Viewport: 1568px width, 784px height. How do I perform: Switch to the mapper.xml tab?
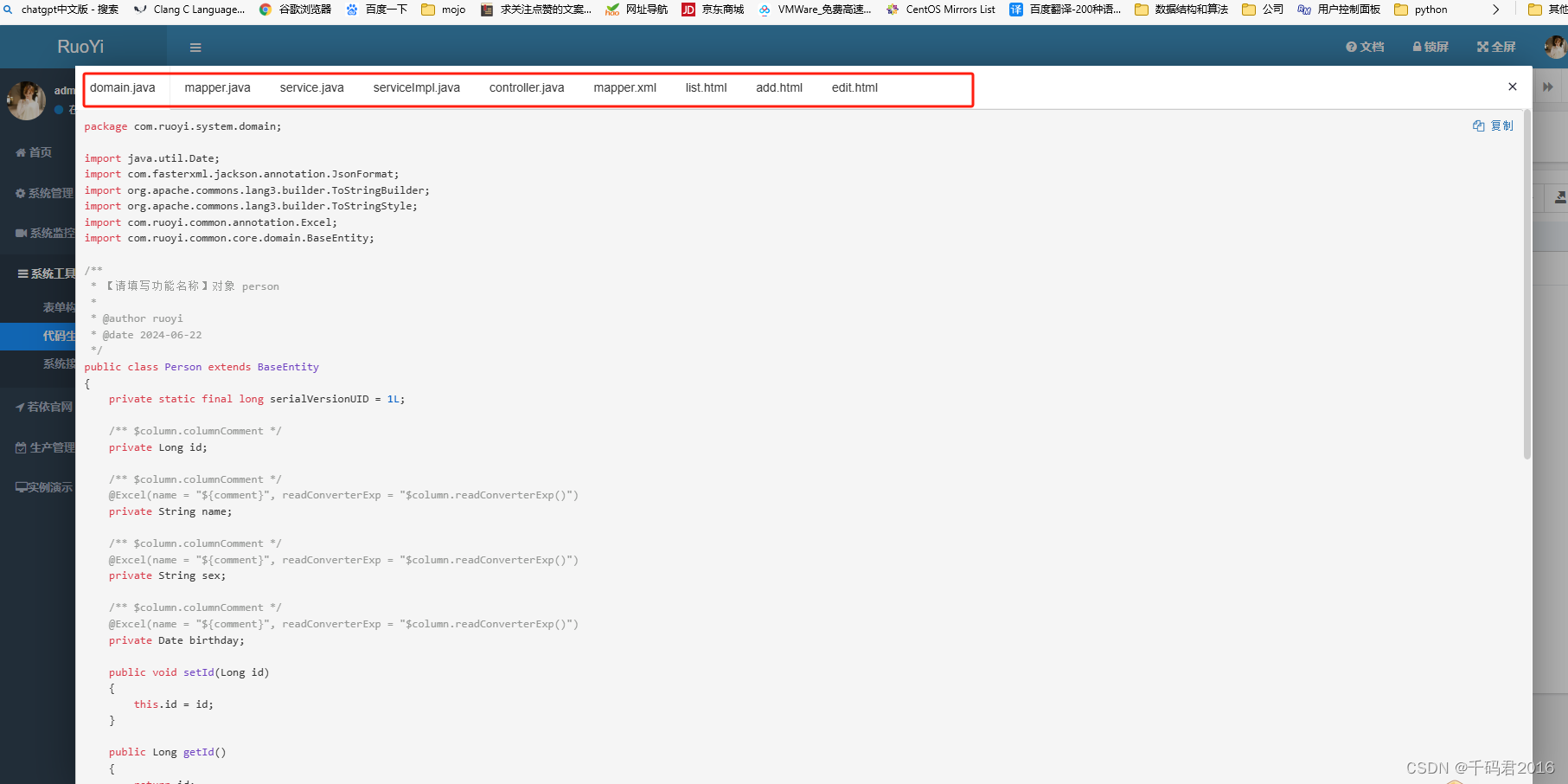pyautogui.click(x=624, y=87)
